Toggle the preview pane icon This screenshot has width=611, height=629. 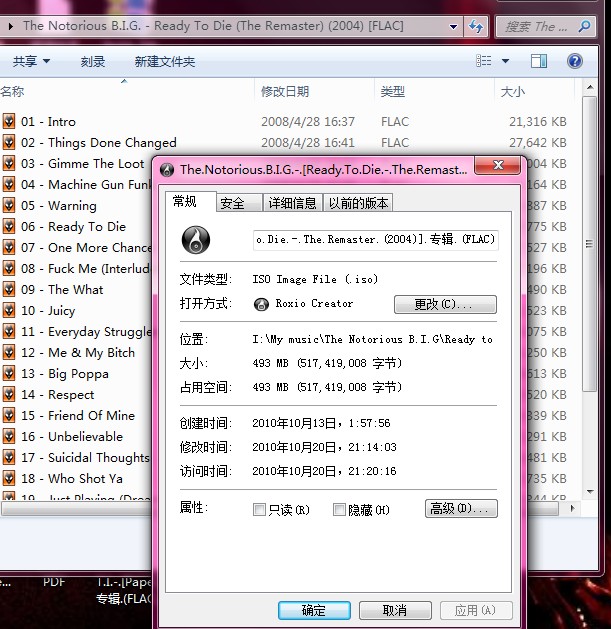tap(539, 61)
